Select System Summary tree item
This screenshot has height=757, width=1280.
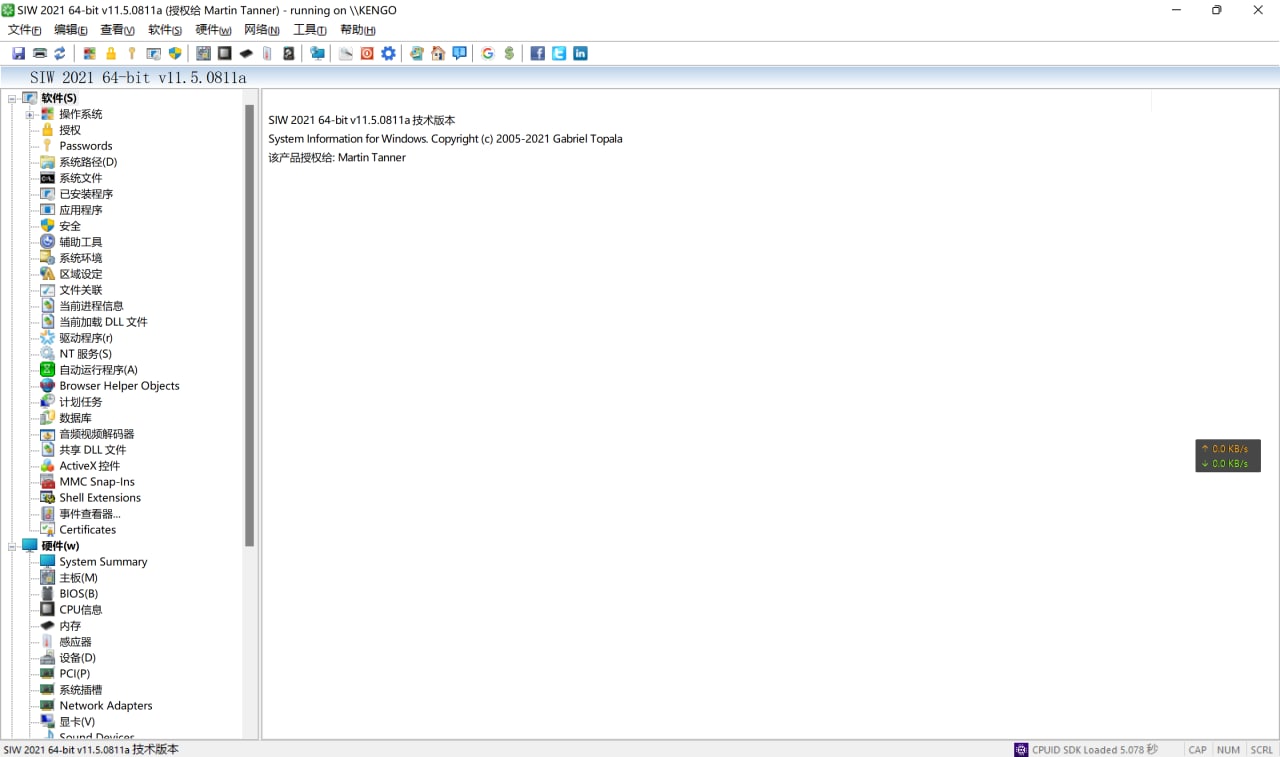coord(103,562)
